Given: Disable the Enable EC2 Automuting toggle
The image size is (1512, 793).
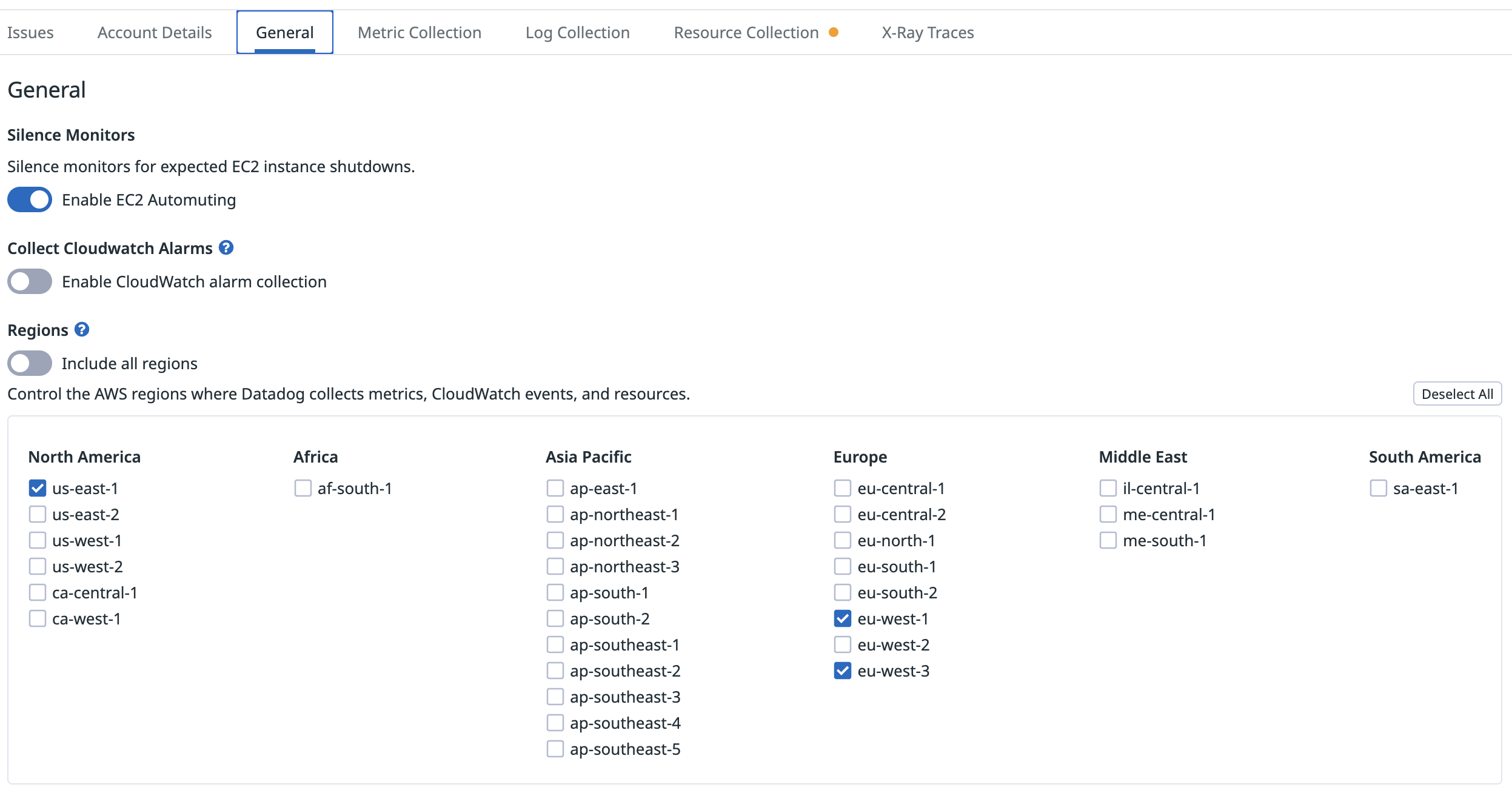Looking at the screenshot, I should click(x=29, y=199).
